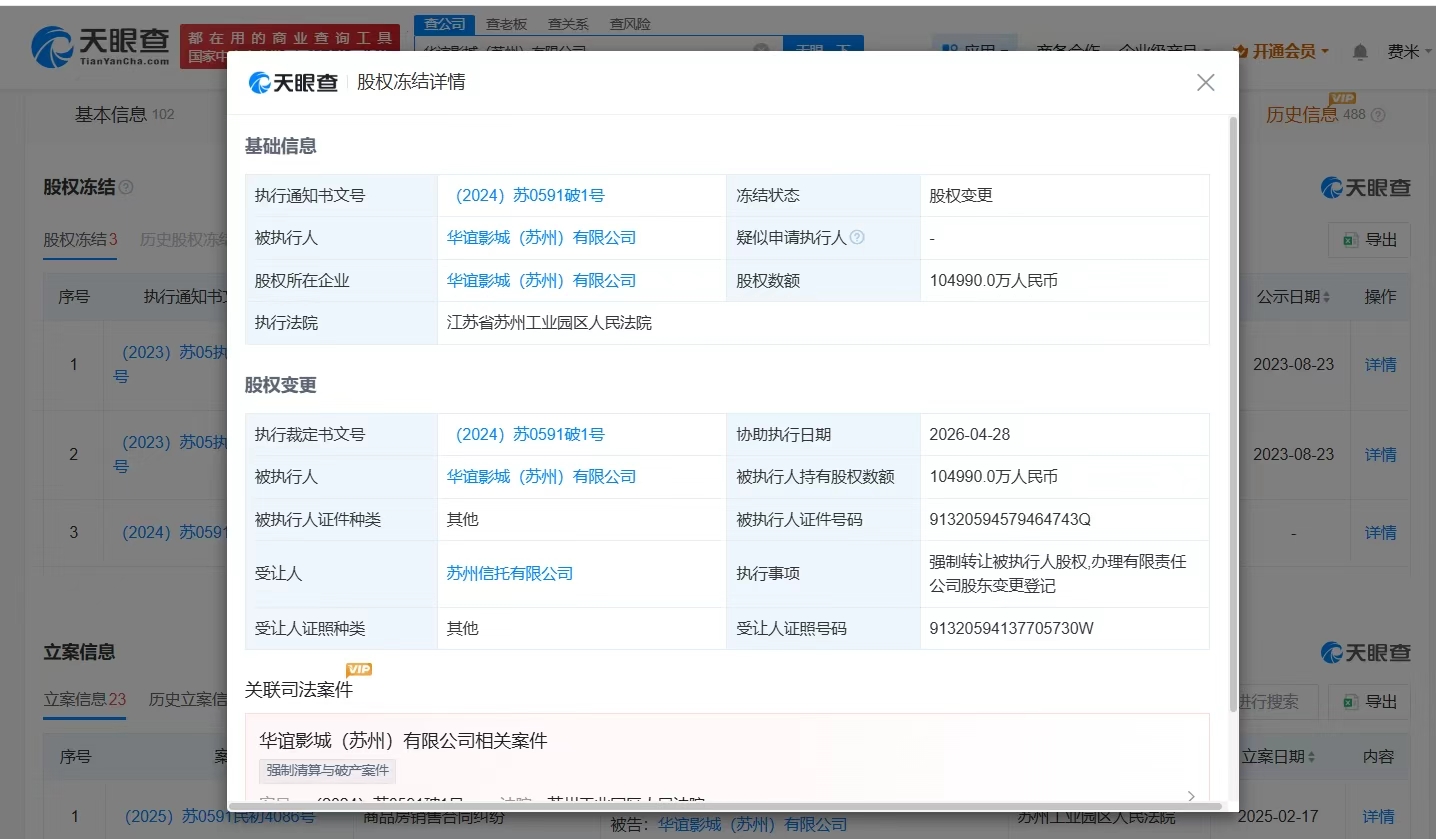Select the 历史信息 488 tab
Screen dimensions: 1436x839
[x=1316, y=115]
